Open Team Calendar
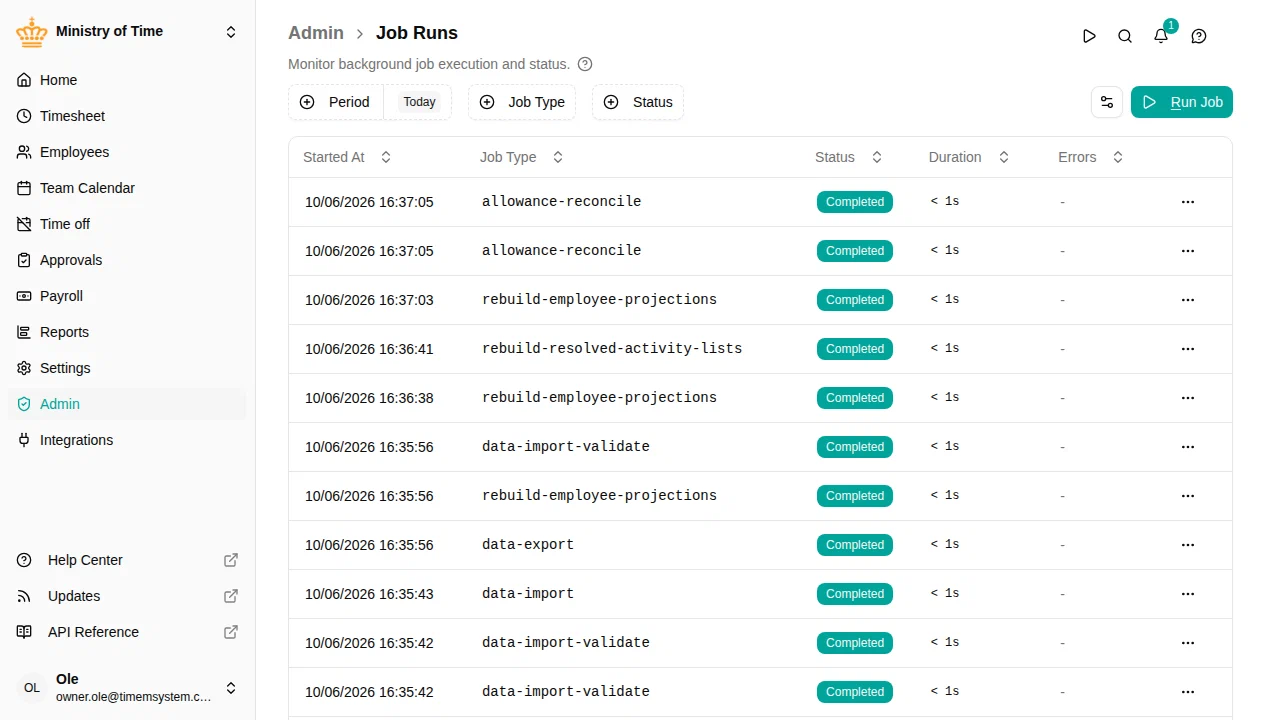 point(127,188)
